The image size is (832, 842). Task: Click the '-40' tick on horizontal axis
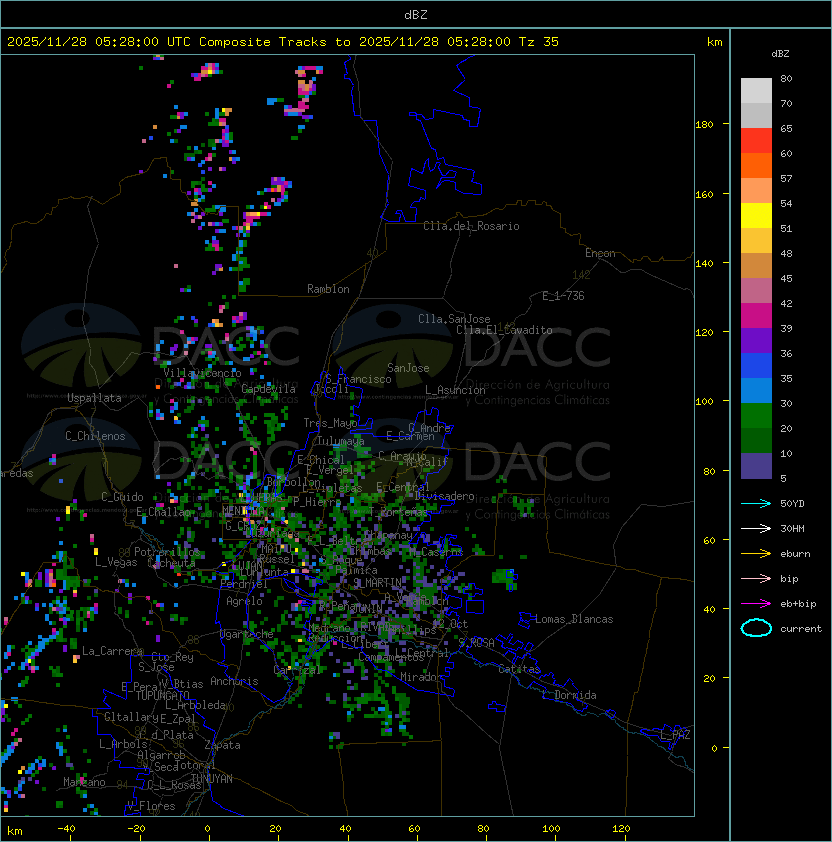(x=67, y=829)
